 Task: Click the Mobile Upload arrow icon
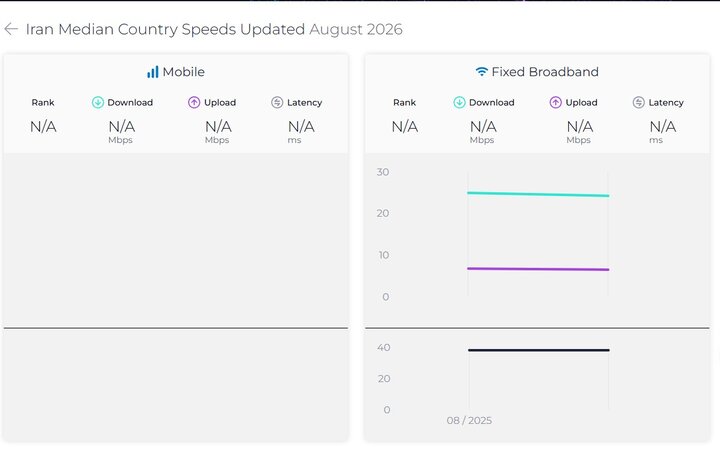[x=194, y=102]
